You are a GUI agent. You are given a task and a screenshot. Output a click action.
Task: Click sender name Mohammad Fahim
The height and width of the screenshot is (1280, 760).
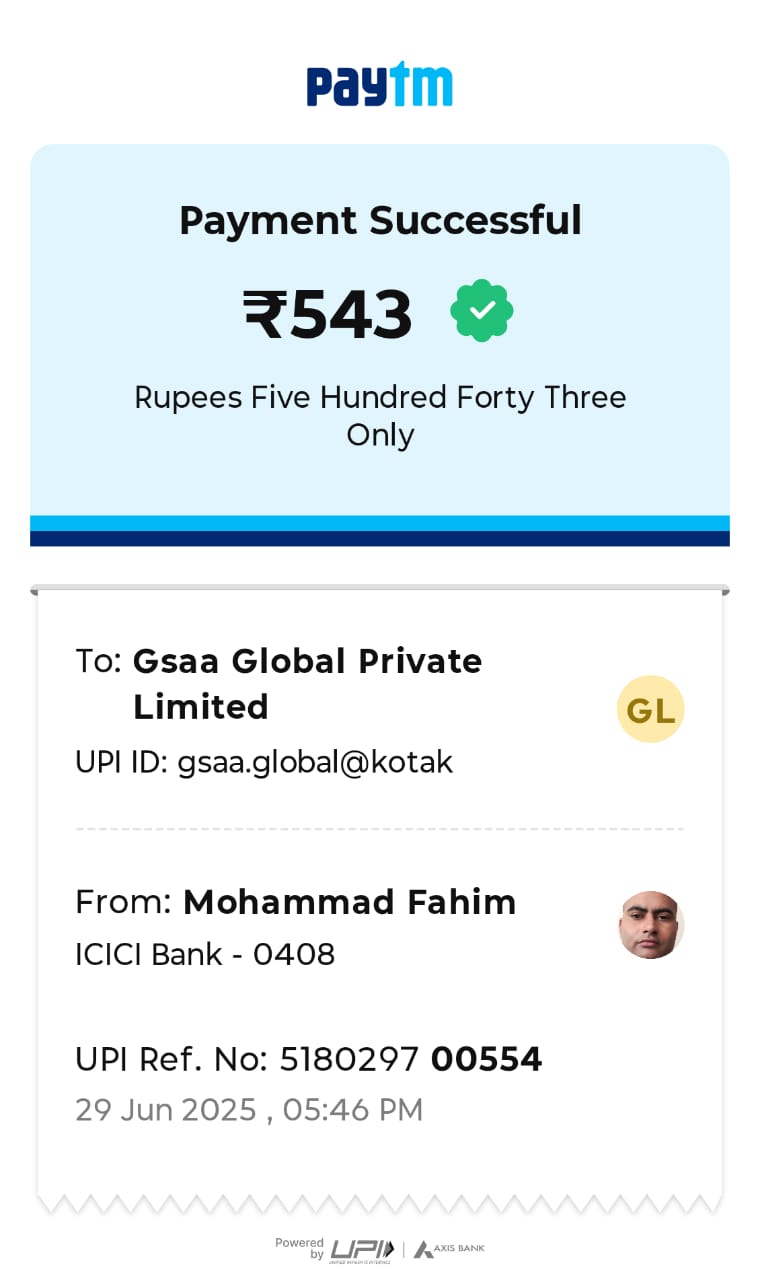pyautogui.click(x=349, y=902)
